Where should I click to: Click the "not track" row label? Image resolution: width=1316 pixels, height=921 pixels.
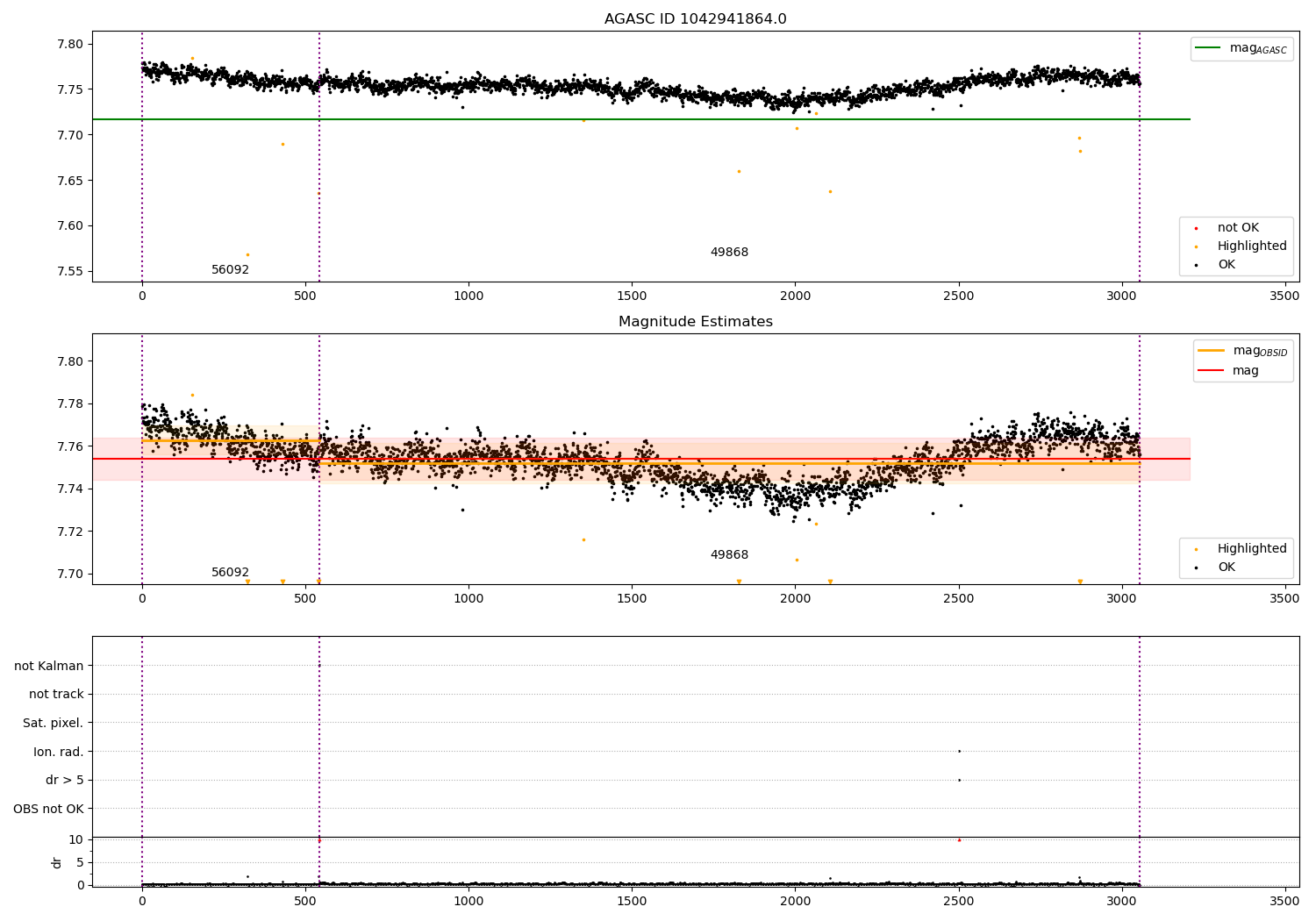pos(56,694)
